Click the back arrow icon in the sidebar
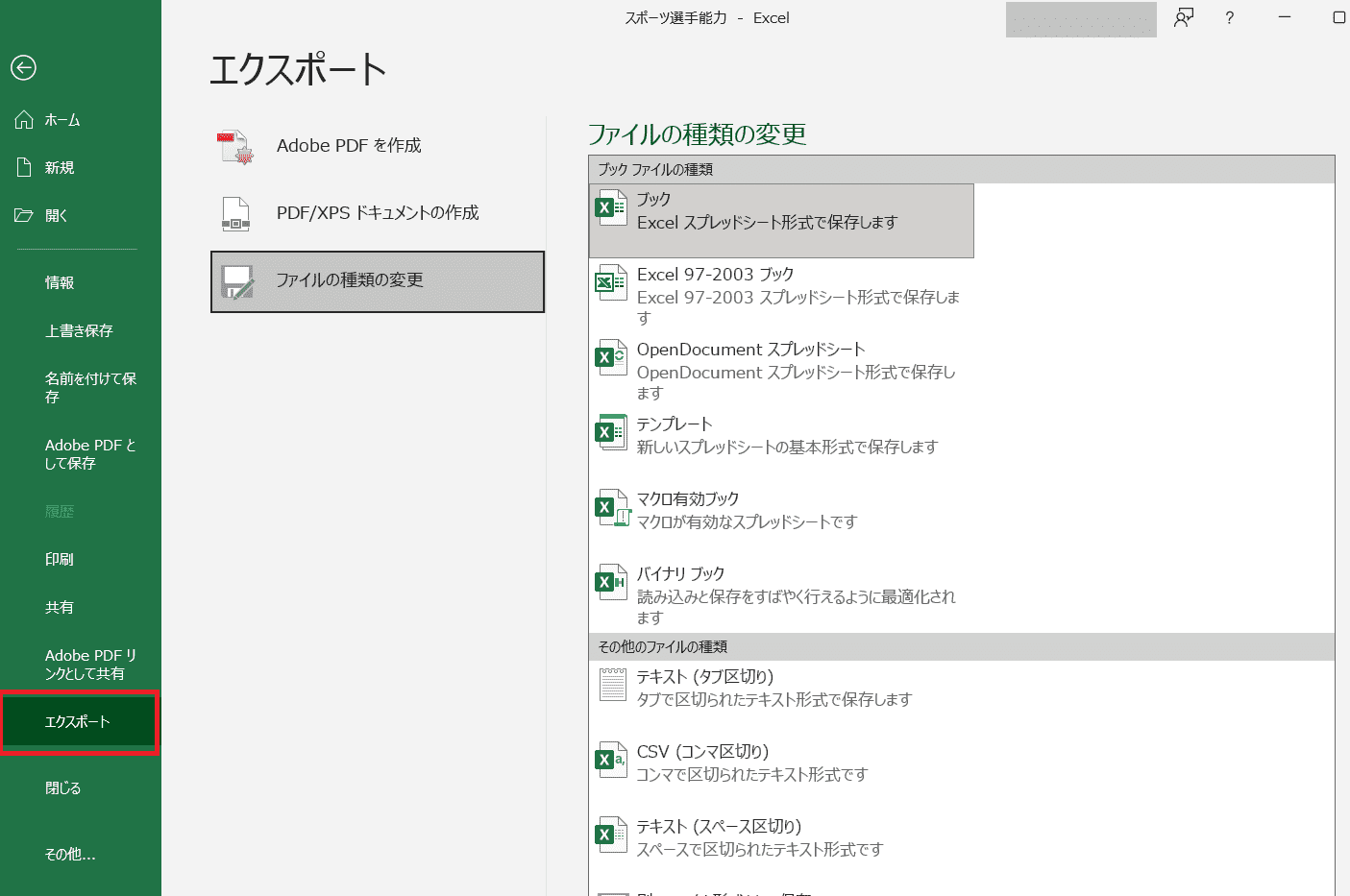Image resolution: width=1350 pixels, height=896 pixels. point(23,67)
